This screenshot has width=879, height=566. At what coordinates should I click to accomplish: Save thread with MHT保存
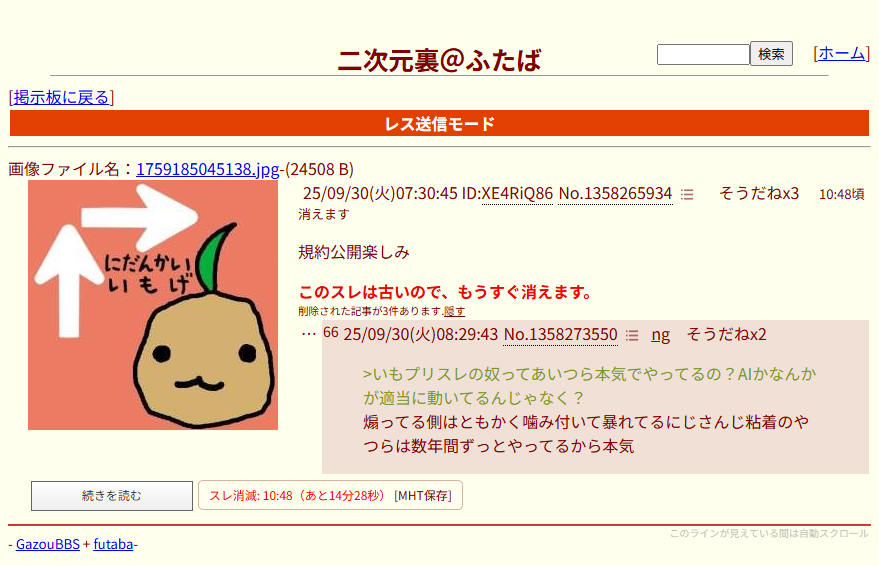pos(423,495)
